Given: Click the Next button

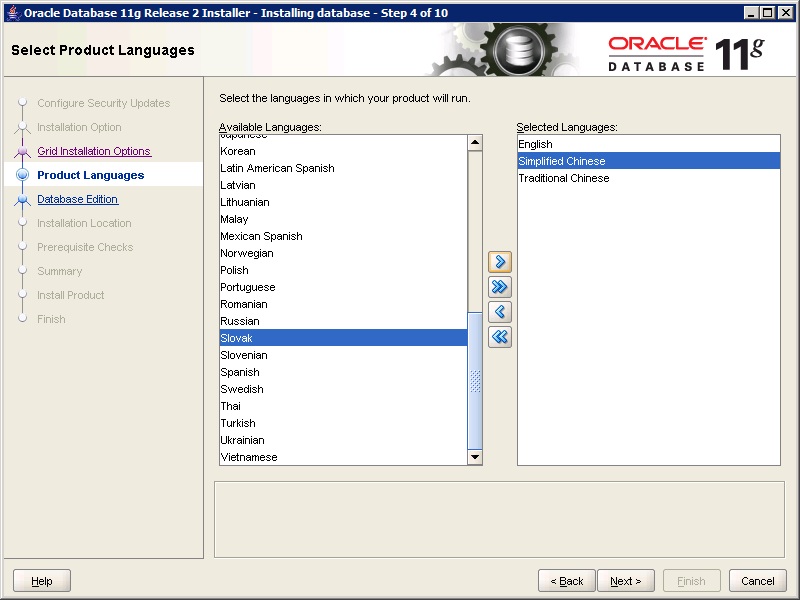Looking at the screenshot, I should [626, 581].
